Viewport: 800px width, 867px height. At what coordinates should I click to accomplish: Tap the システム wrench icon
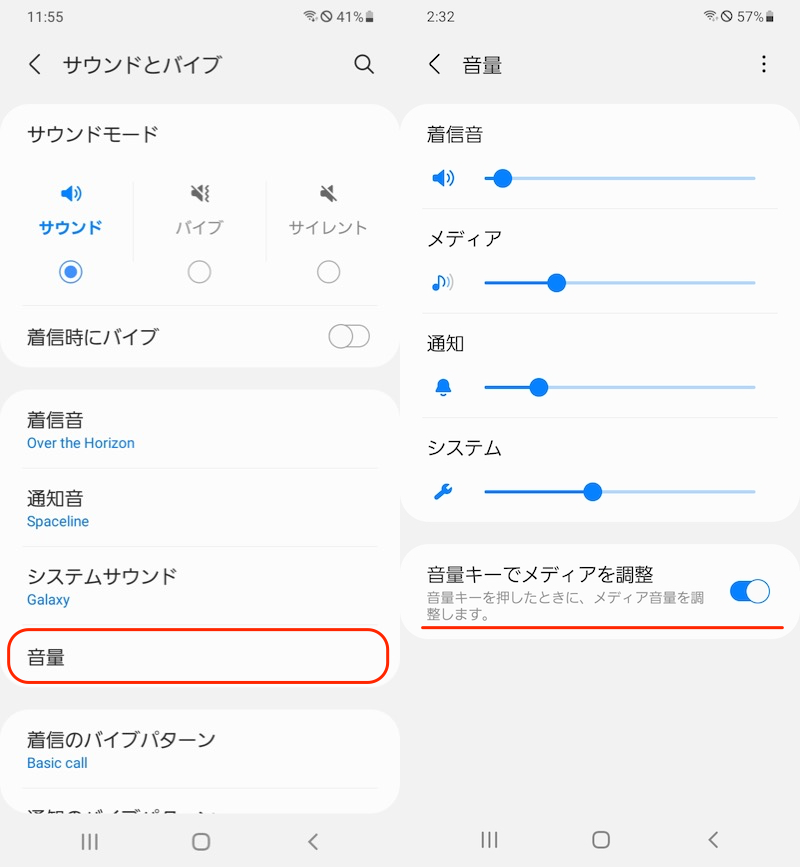tap(443, 492)
